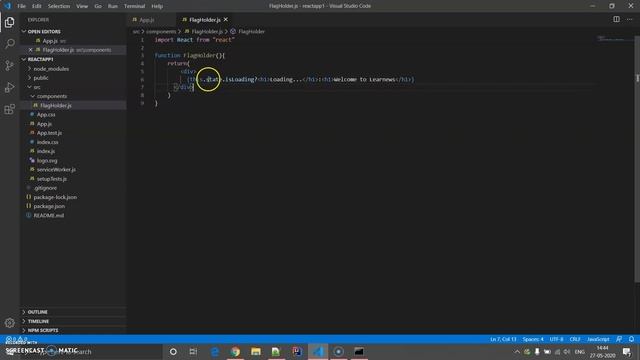
Task: Open File Explorer from taskbar
Action: [x=256, y=351]
